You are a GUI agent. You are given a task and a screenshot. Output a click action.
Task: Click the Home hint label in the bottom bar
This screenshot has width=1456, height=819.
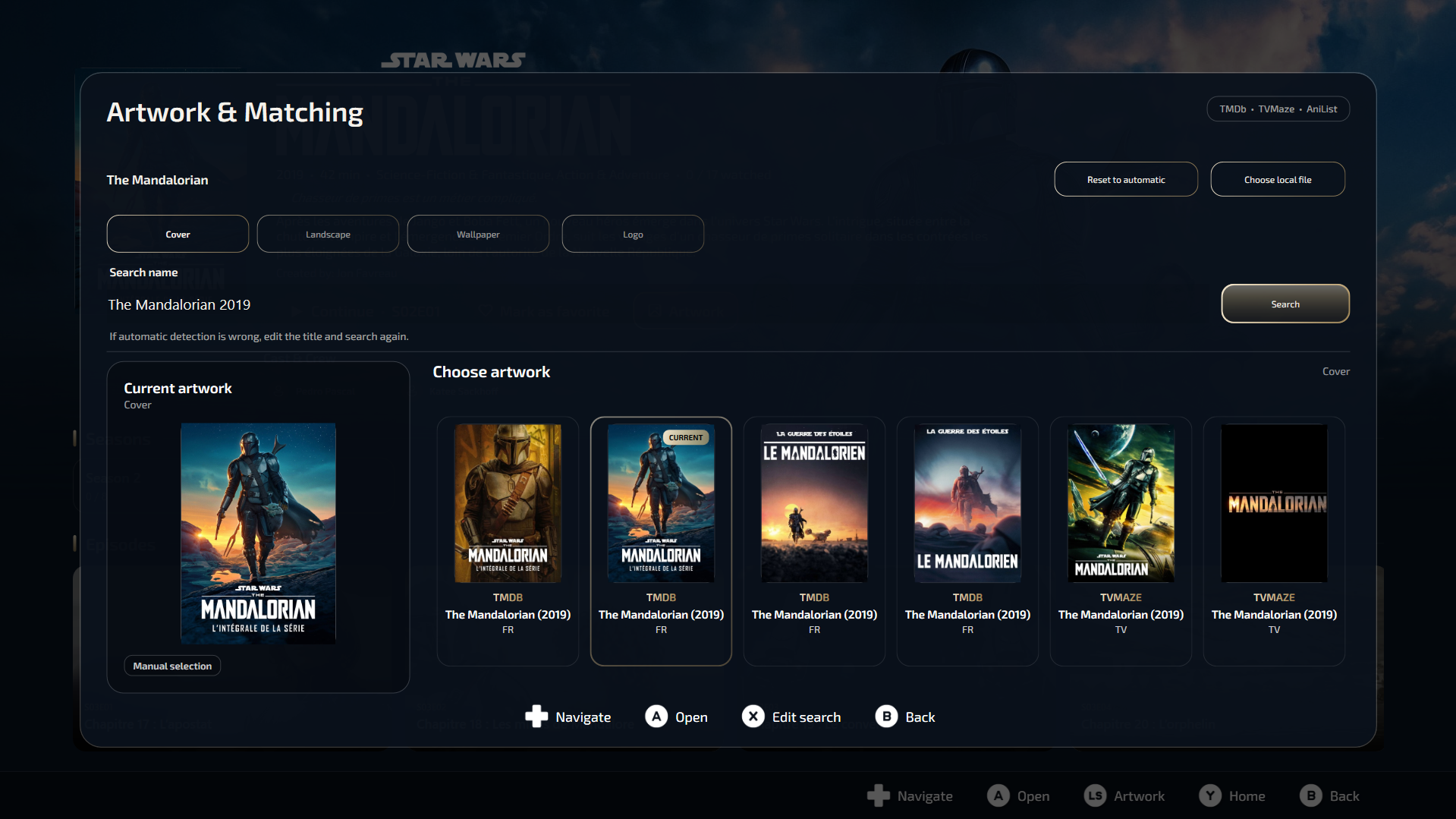pos(1247,796)
